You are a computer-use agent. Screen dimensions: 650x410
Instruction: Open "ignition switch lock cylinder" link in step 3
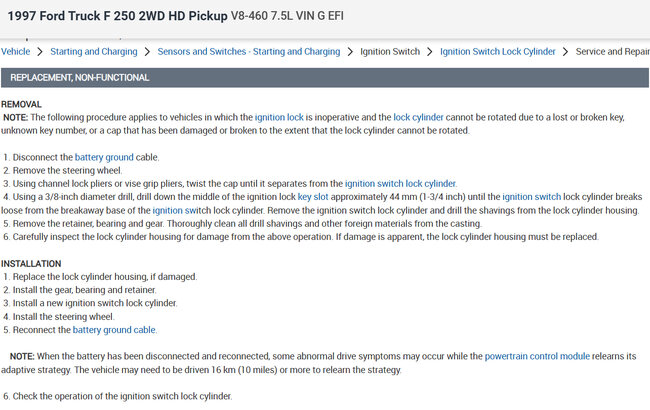(x=400, y=184)
